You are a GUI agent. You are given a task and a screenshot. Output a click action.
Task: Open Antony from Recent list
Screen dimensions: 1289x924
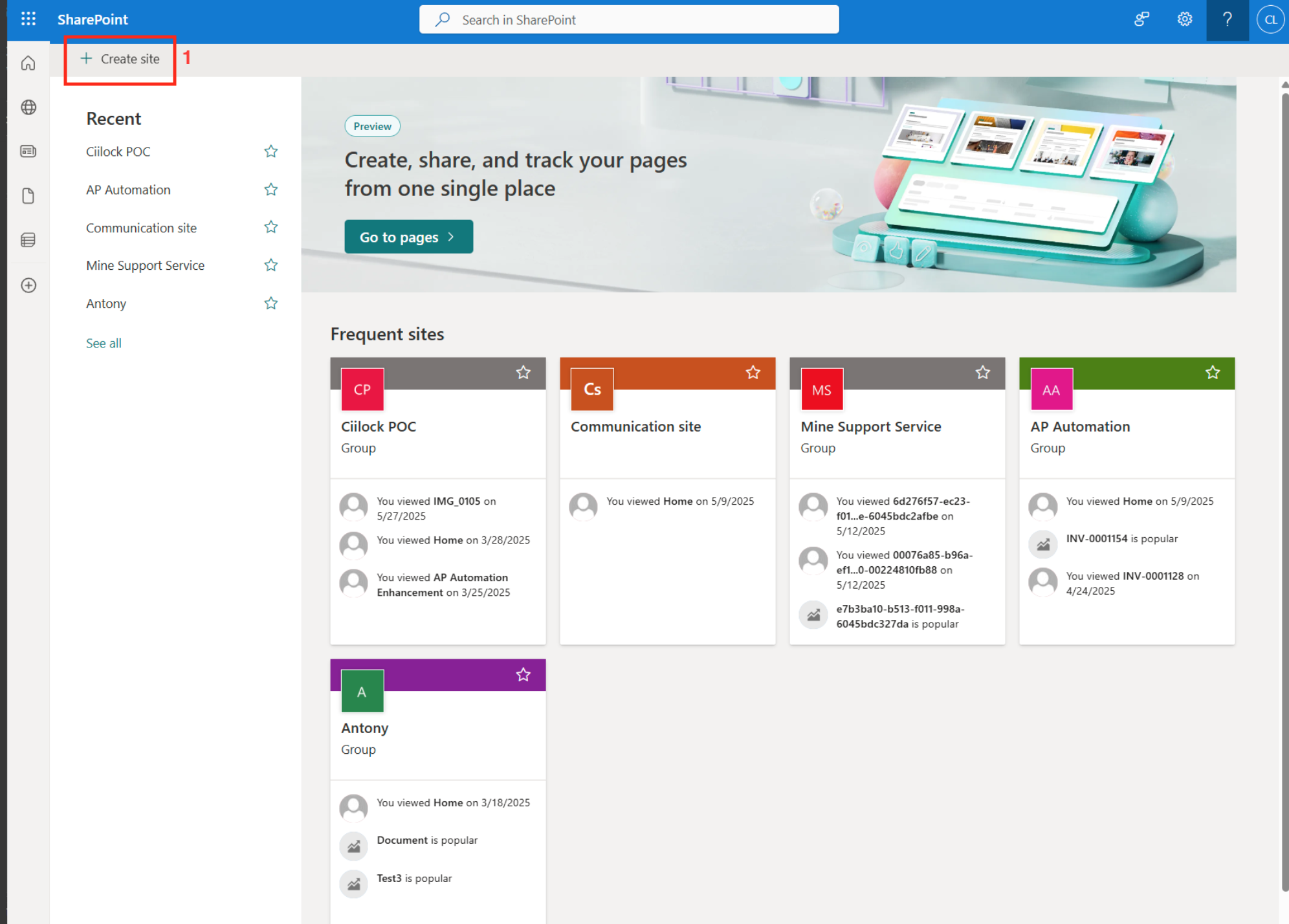tap(106, 303)
